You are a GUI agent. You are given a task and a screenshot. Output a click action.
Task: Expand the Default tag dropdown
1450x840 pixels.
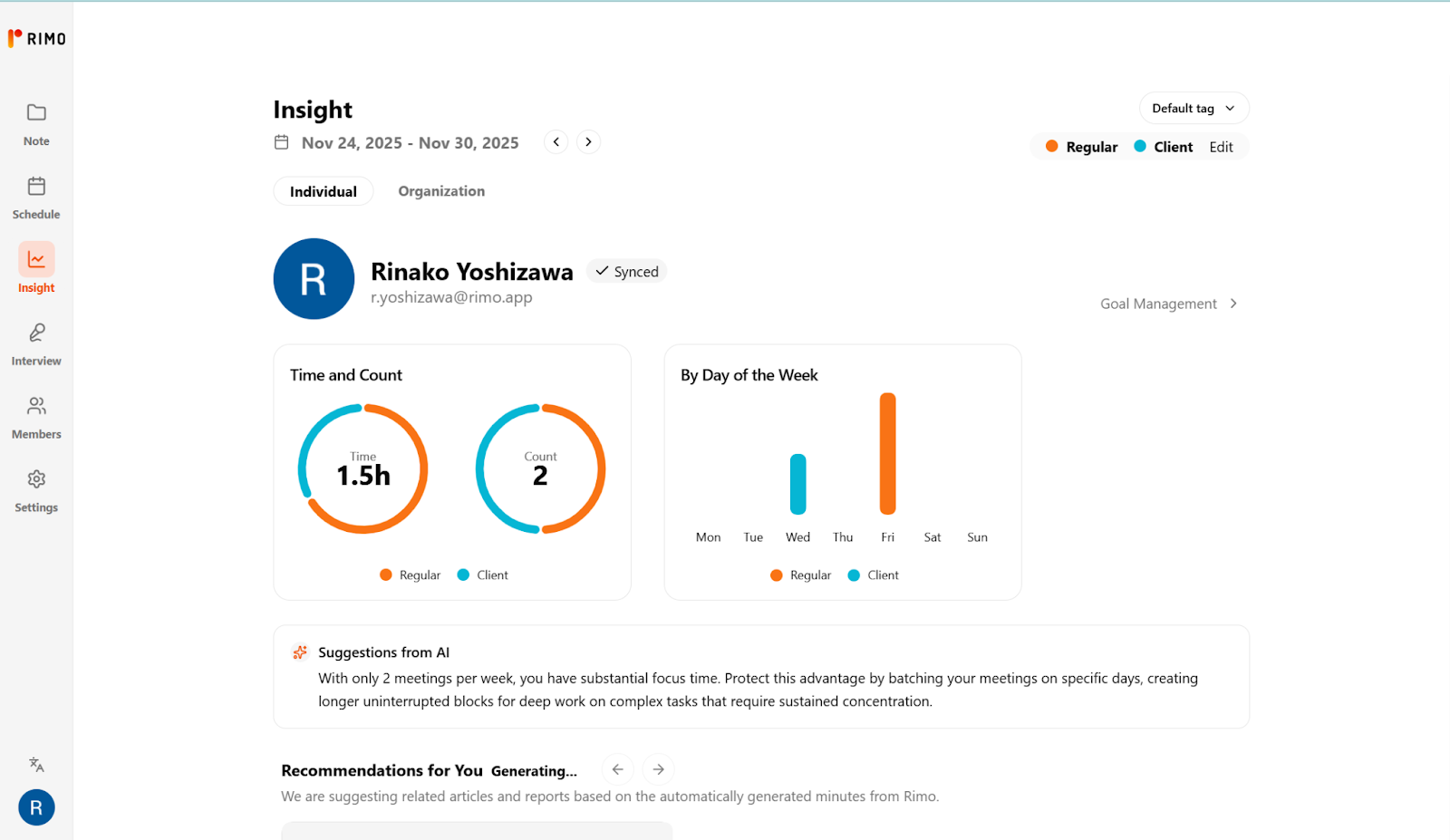point(1194,109)
